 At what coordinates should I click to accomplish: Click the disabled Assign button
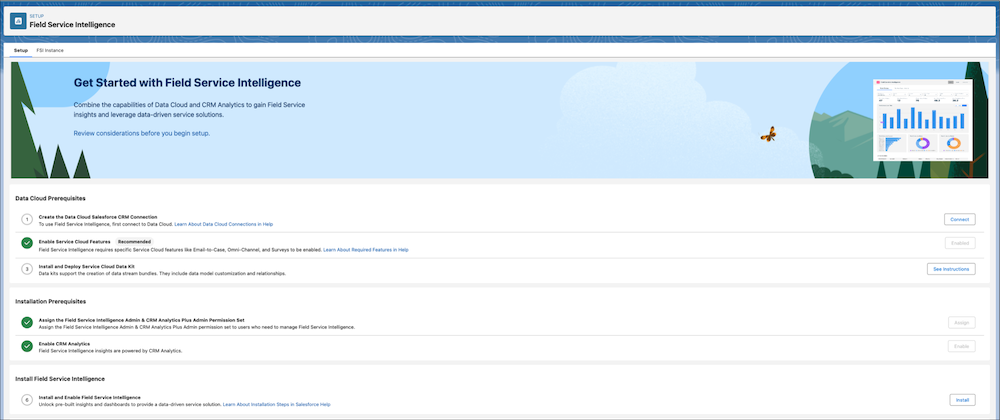(x=961, y=322)
